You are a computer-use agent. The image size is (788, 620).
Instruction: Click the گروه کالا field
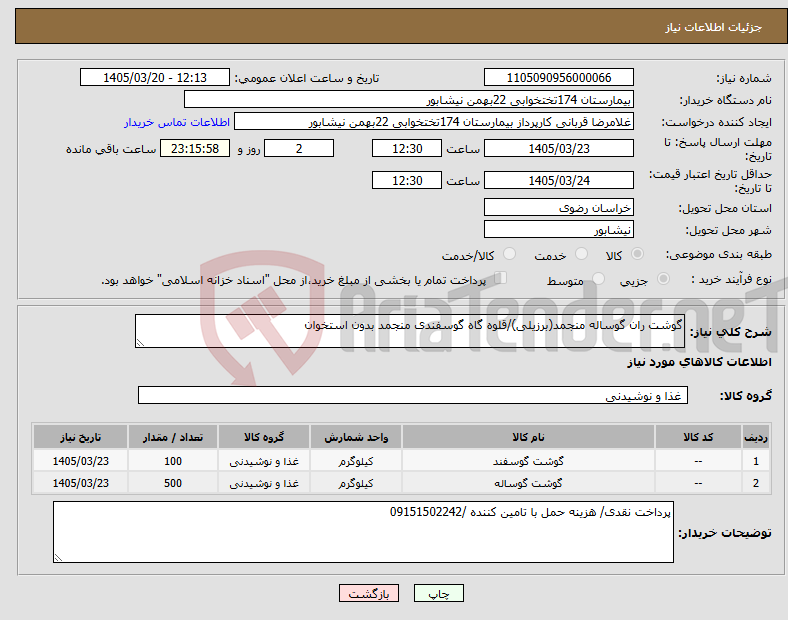point(413,395)
